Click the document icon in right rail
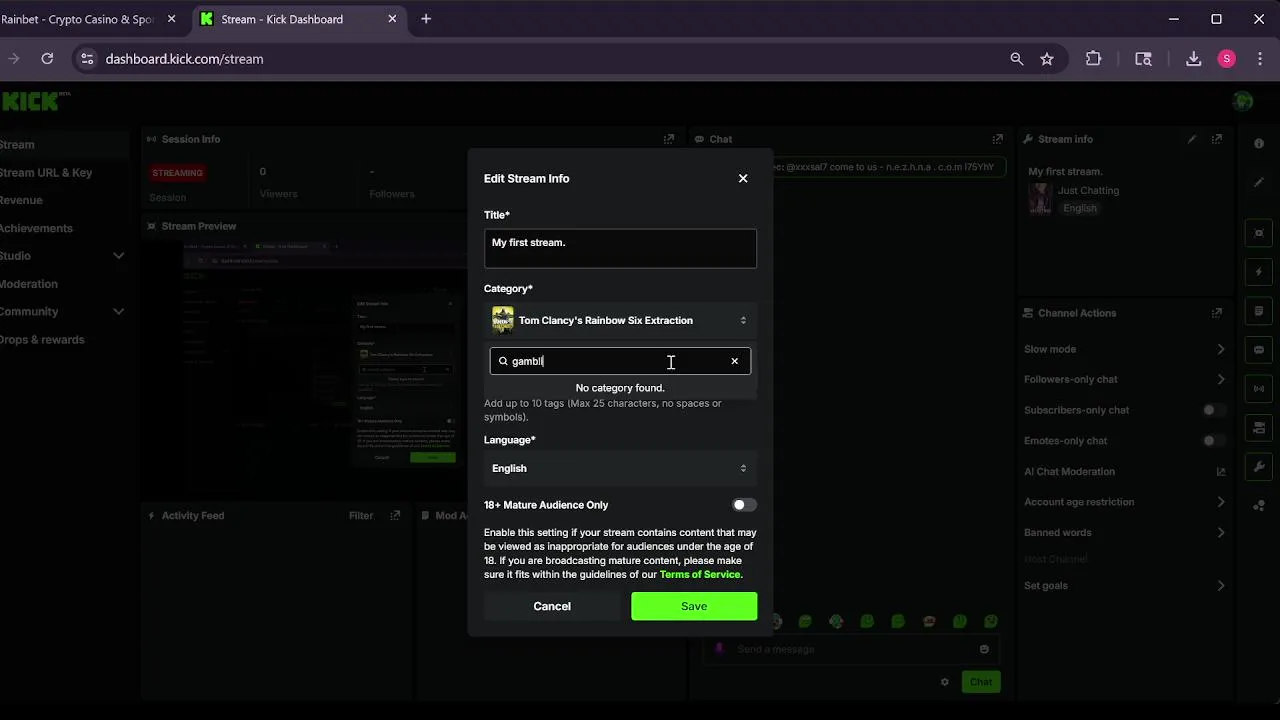 (x=1259, y=311)
